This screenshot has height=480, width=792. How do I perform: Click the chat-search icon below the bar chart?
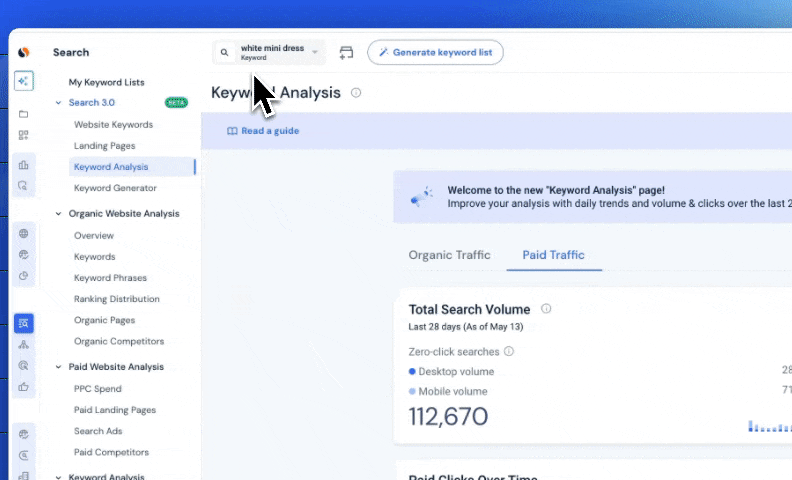tap(23, 186)
